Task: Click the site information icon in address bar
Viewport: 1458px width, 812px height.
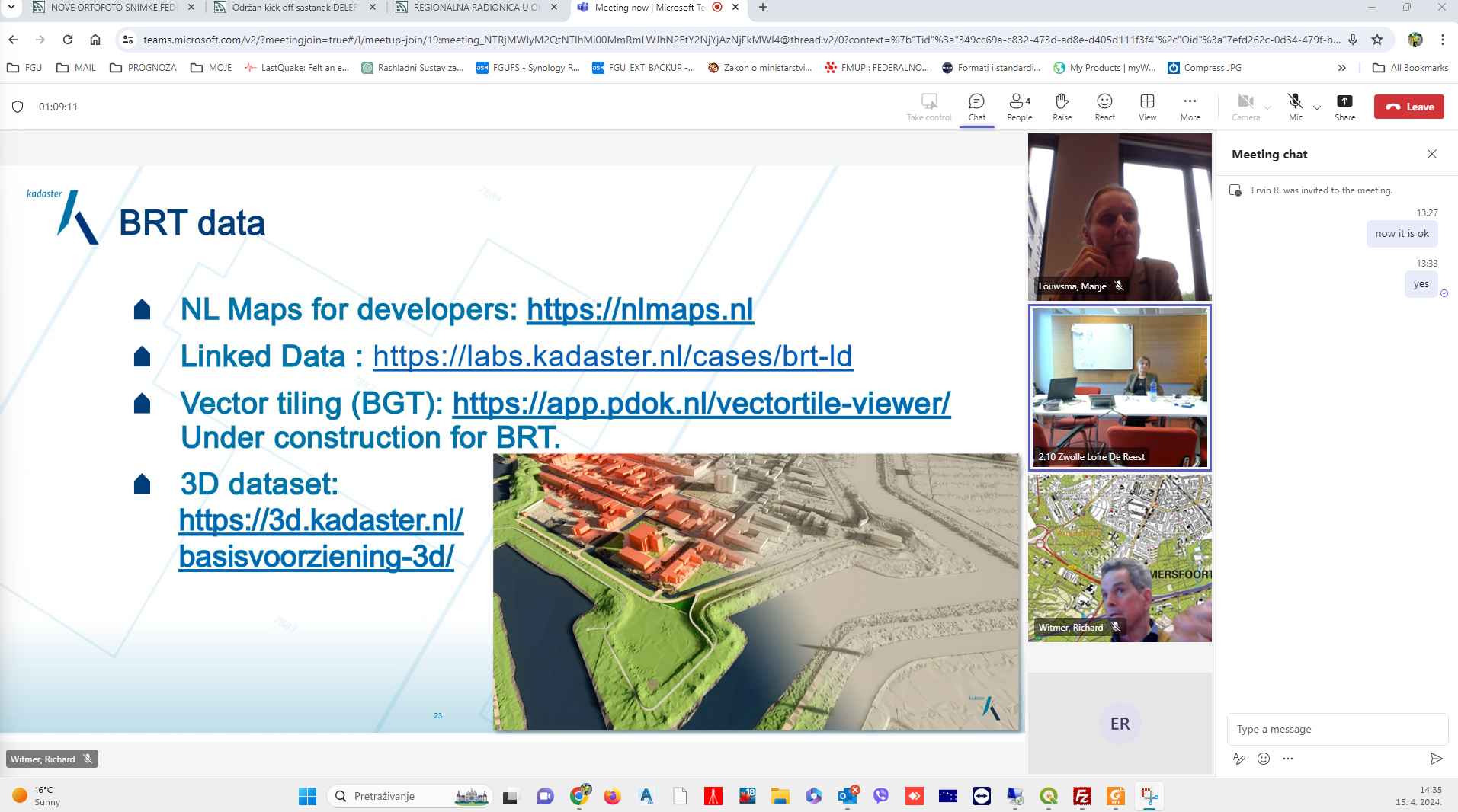Action: 127,40
